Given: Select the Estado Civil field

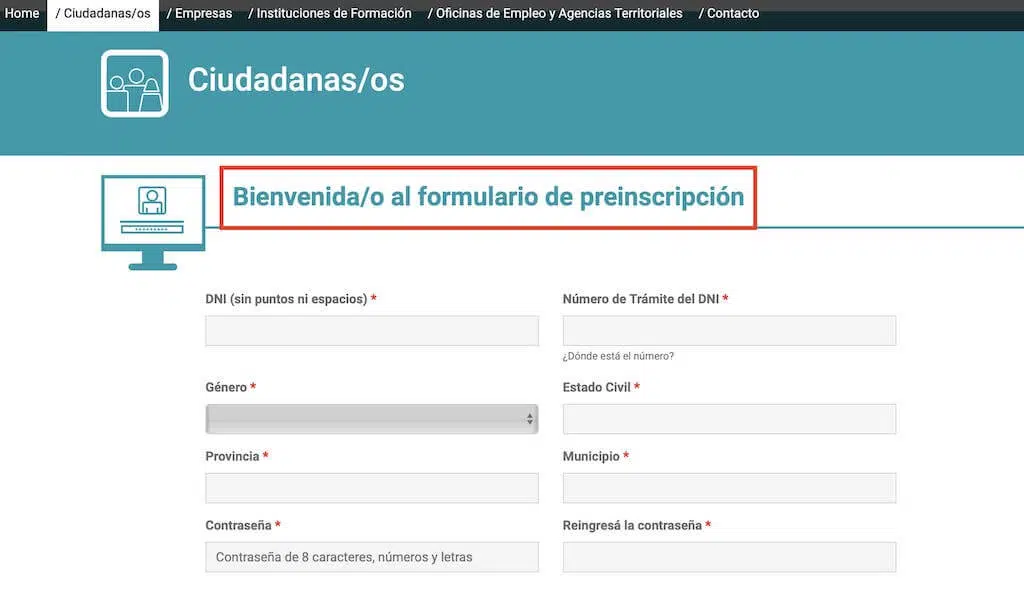Looking at the screenshot, I should coord(729,419).
